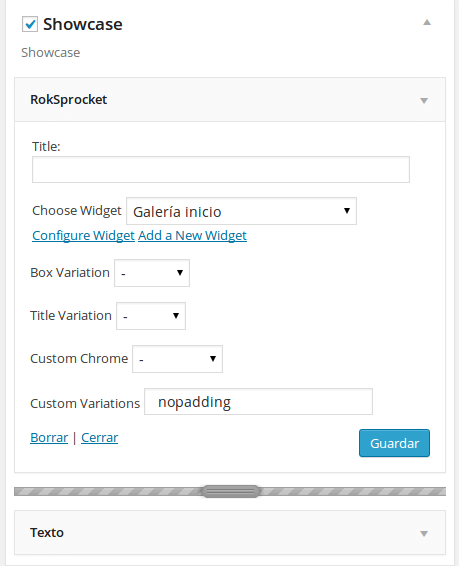Screen dimensions: 459x566
Task: Uncheck the Showcase checkbox
Action: tap(30, 24)
